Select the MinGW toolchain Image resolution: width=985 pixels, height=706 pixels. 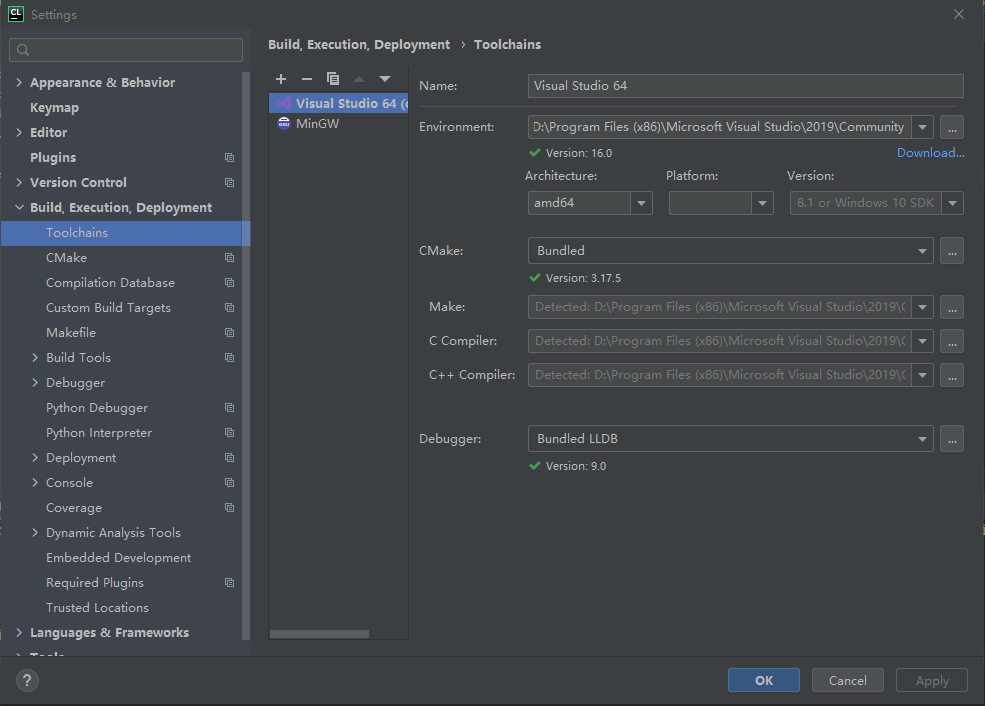339,124
